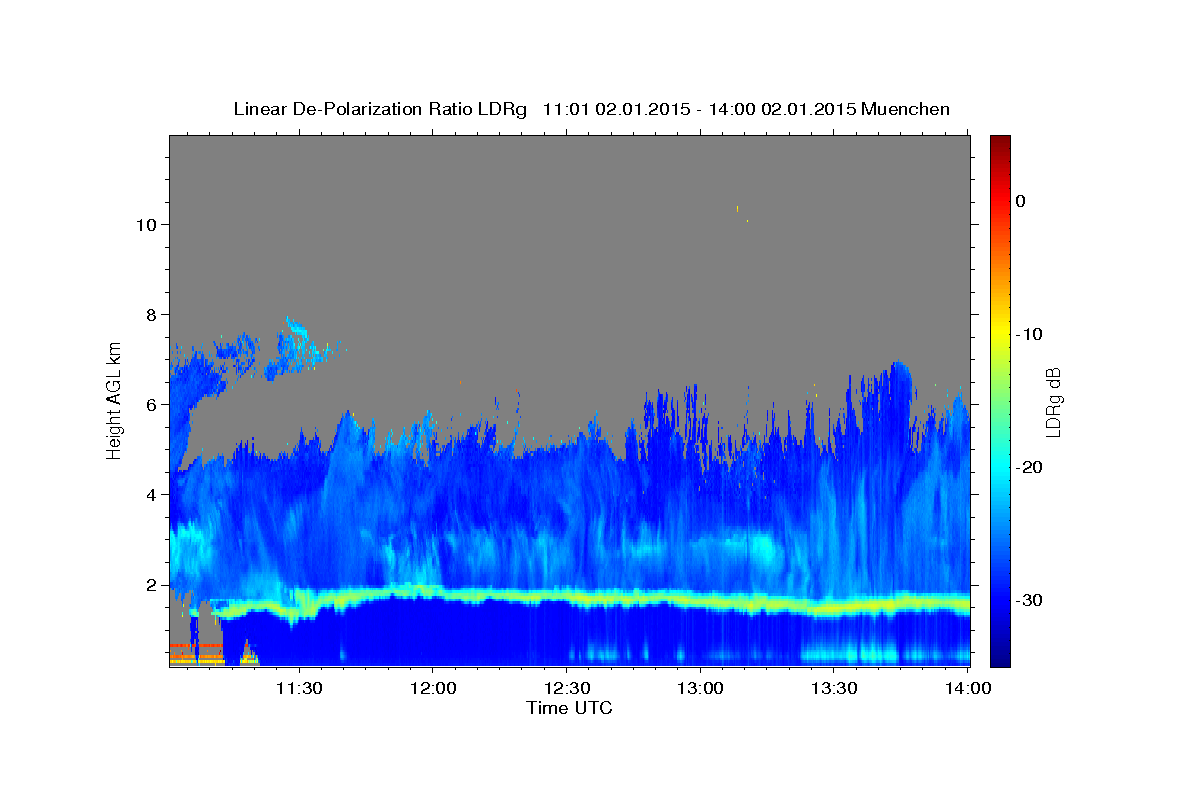Click the colorbar value -30
The image size is (1200, 800).
[1030, 600]
